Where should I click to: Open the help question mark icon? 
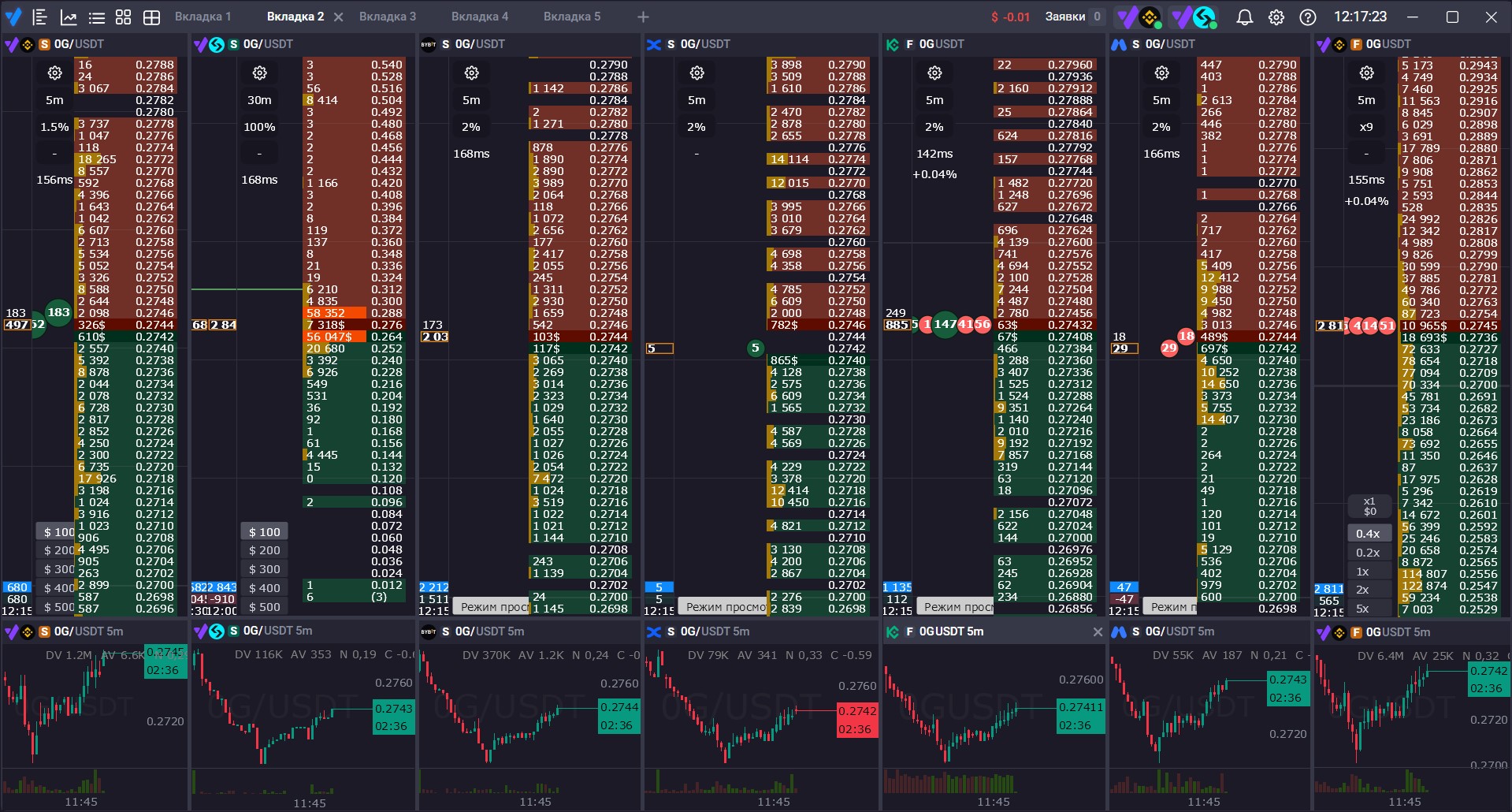(x=1308, y=17)
